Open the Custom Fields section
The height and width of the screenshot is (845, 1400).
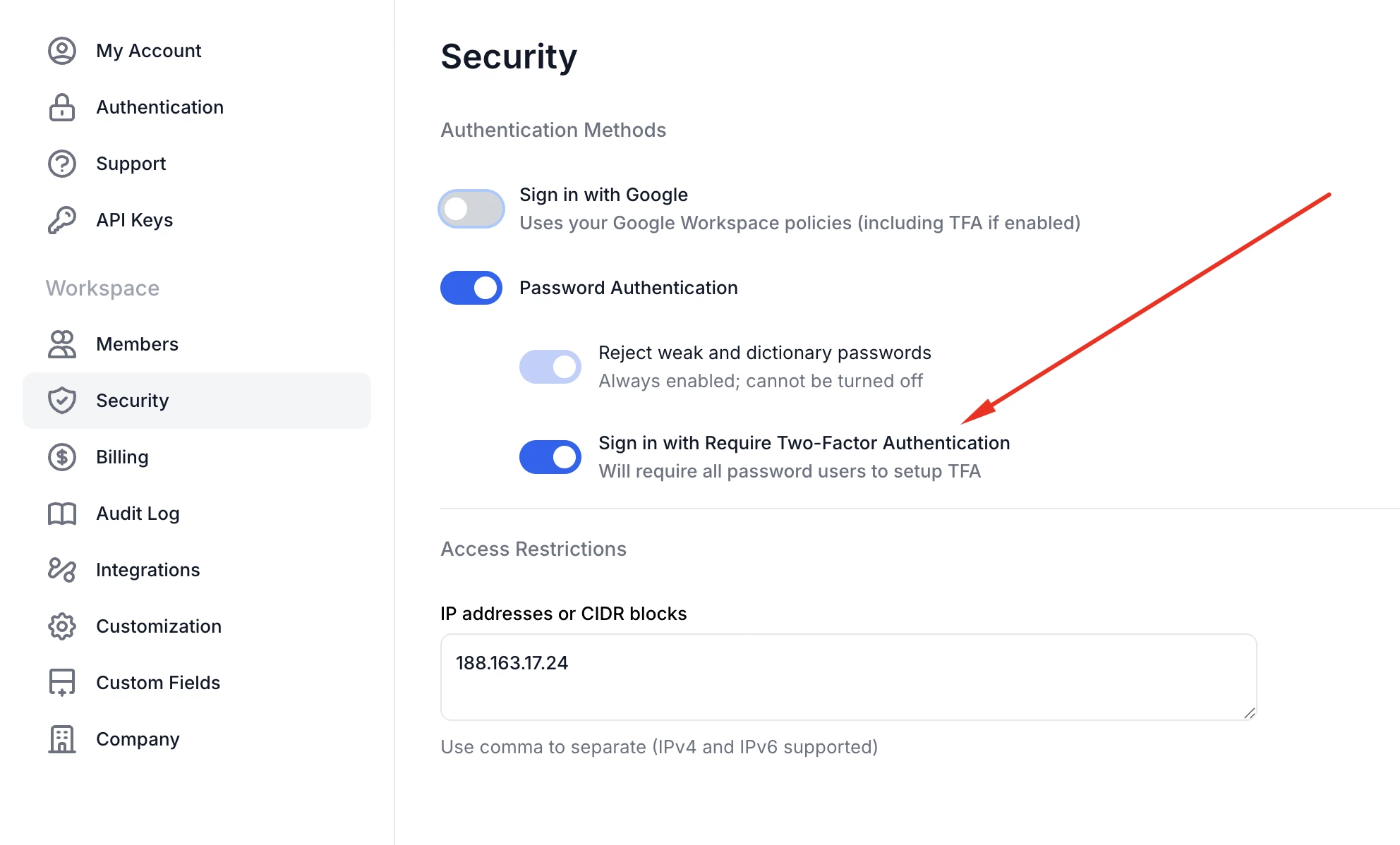tap(158, 682)
